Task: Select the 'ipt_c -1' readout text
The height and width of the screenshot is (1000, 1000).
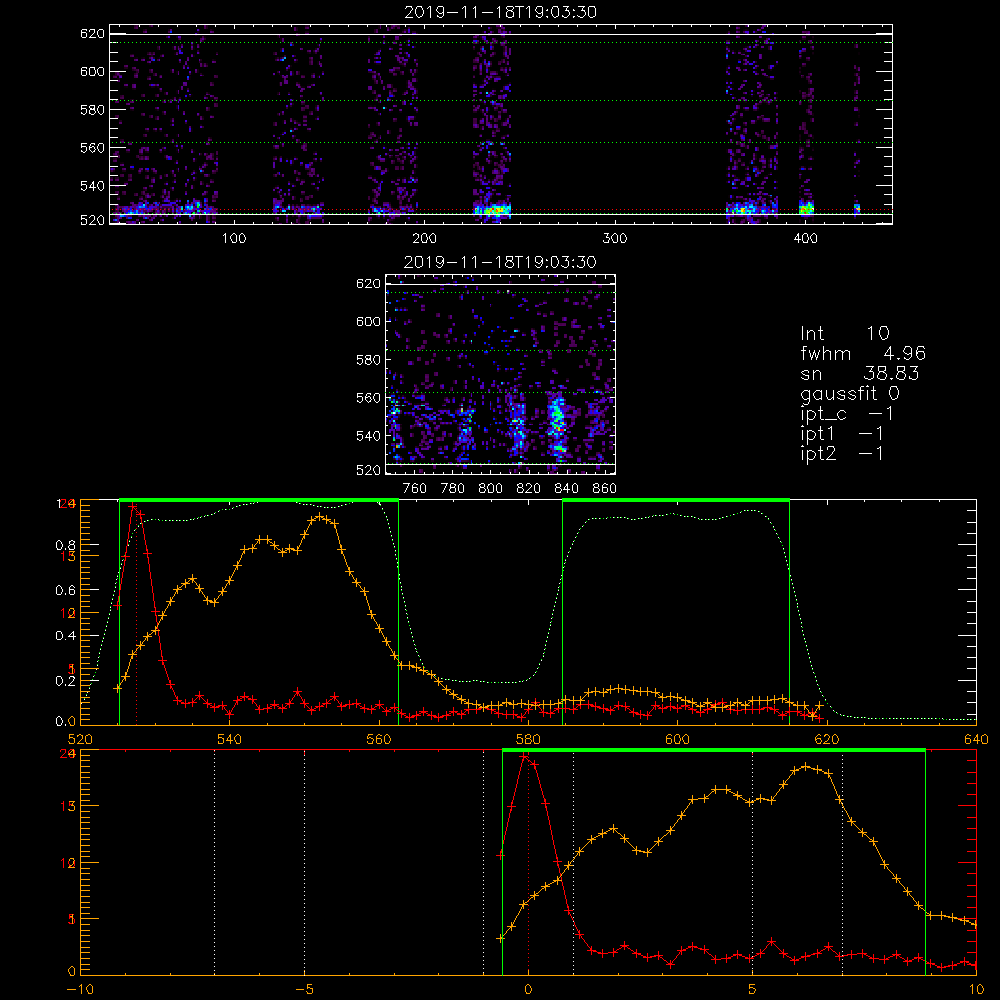Action: click(847, 414)
